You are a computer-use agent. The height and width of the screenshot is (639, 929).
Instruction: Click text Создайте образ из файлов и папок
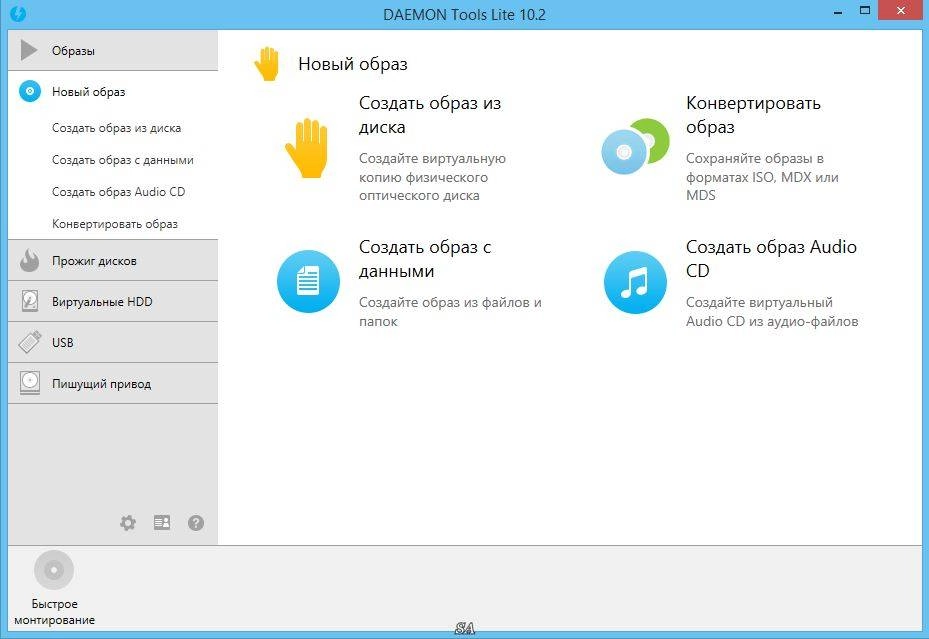tap(450, 312)
